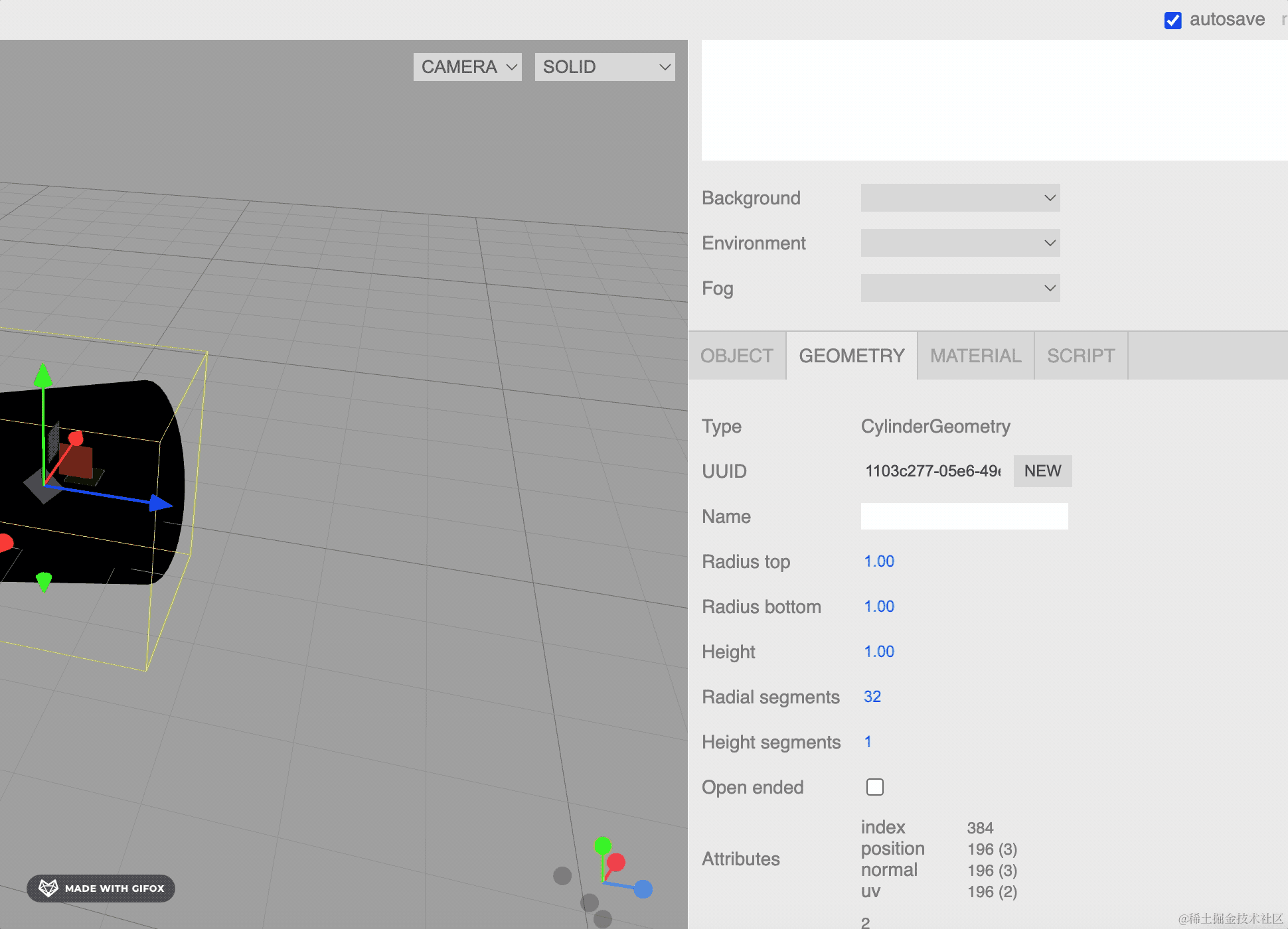
Task: Expand the Environment dropdown
Action: point(960,243)
